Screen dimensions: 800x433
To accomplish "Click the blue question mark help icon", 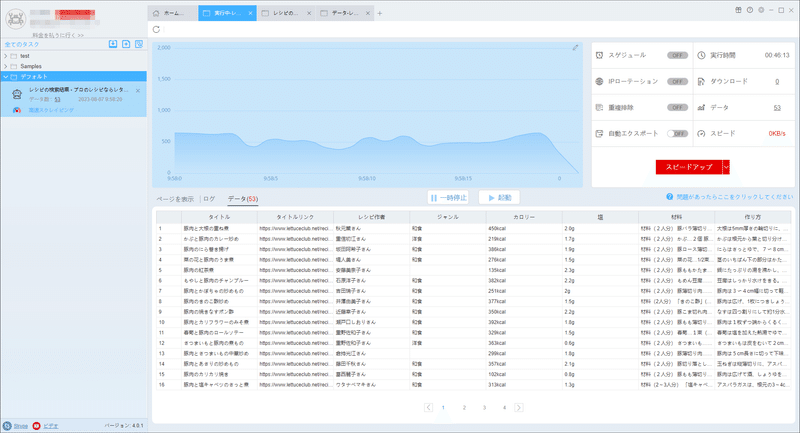I will coord(669,197).
